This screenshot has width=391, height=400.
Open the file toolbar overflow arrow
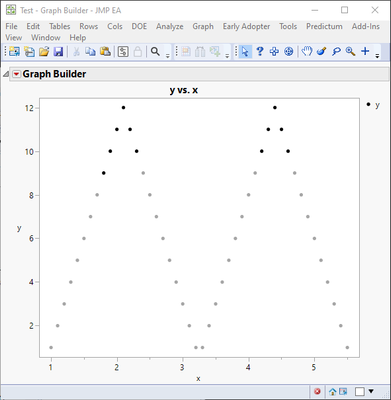pyautogui.click(x=168, y=56)
